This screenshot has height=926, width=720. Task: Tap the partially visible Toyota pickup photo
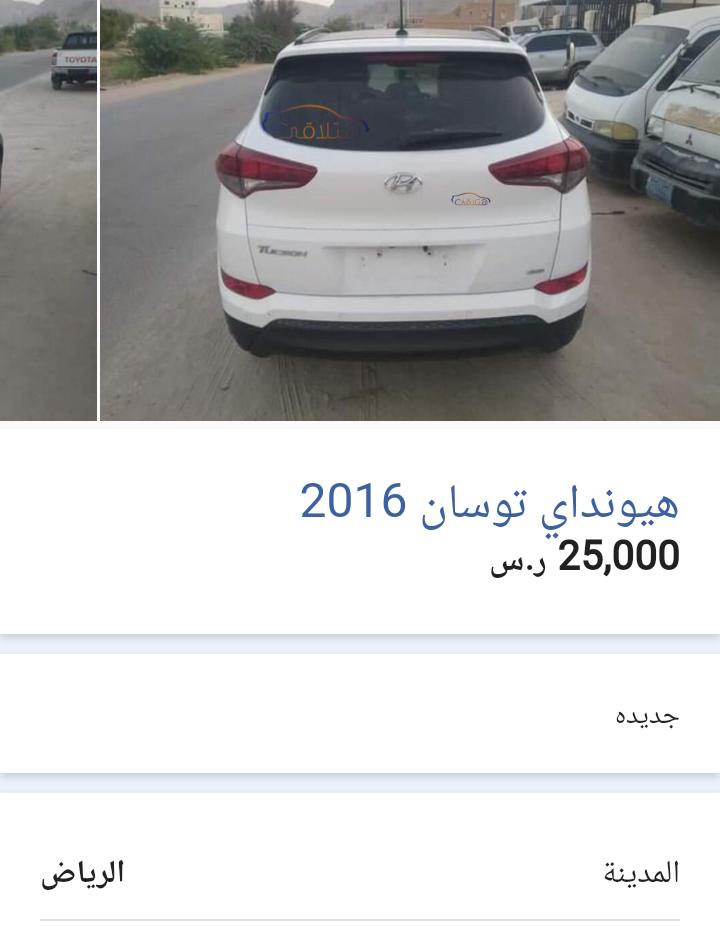pyautogui.click(x=48, y=210)
